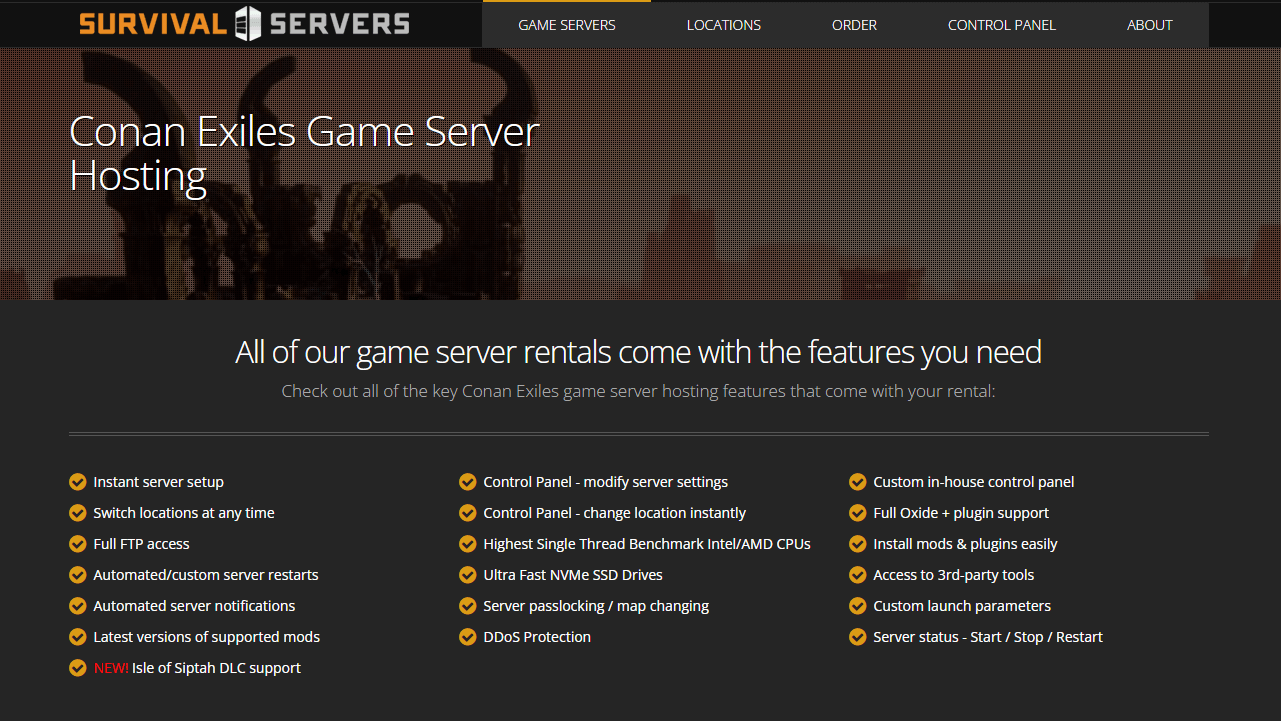
Task: Open the Game Servers menu
Action: [567, 25]
